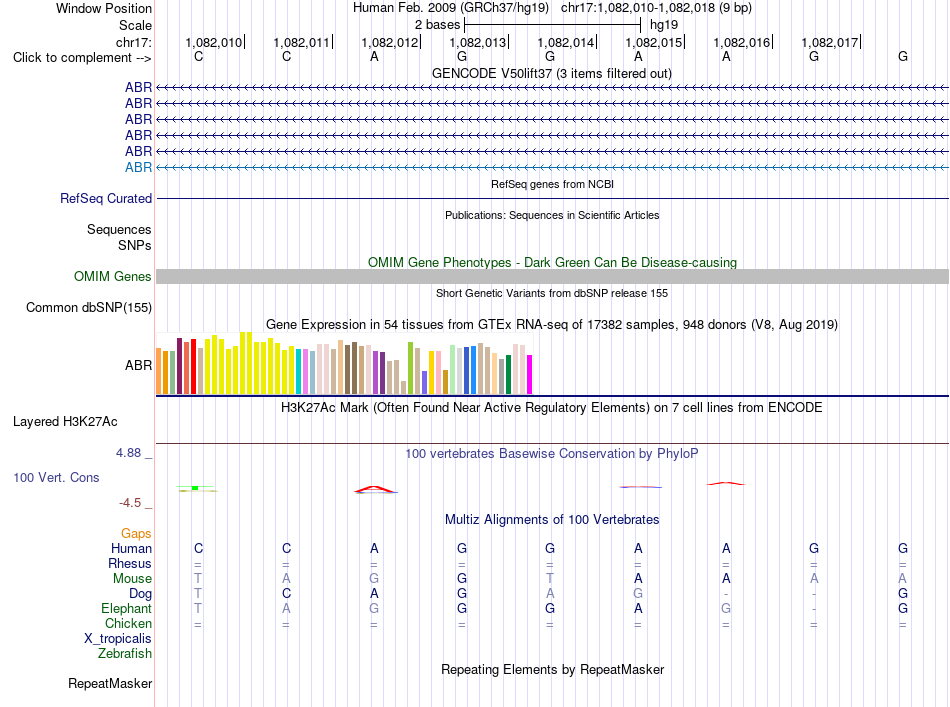
Task: Click the OMIM Genes label
Action: click(x=112, y=276)
